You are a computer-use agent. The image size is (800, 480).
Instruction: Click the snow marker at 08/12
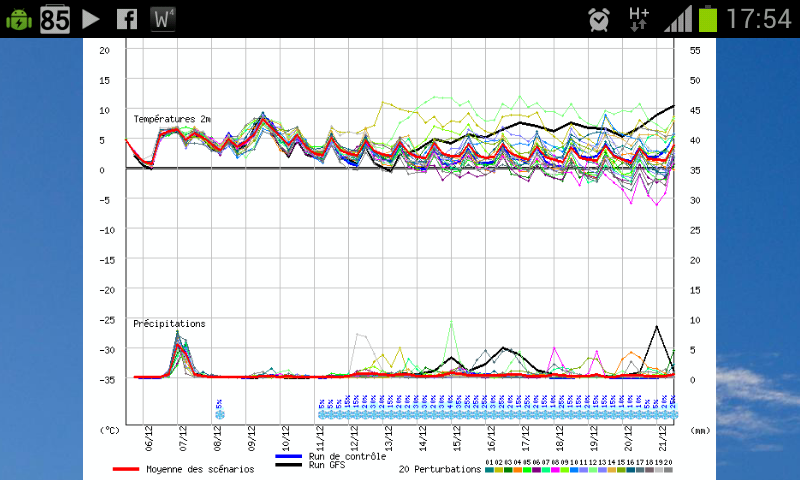[220, 415]
